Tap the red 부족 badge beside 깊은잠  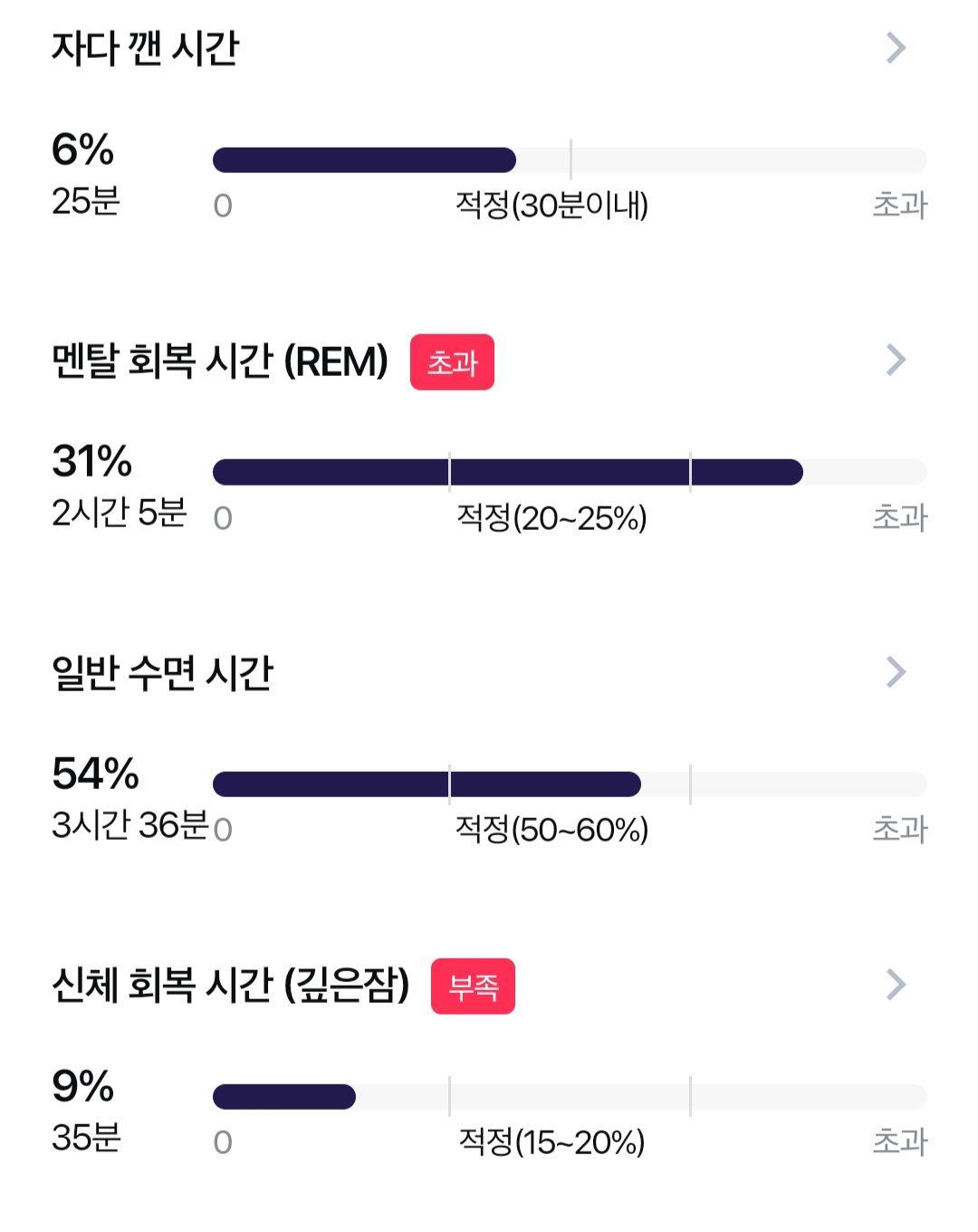pyautogui.click(x=473, y=987)
